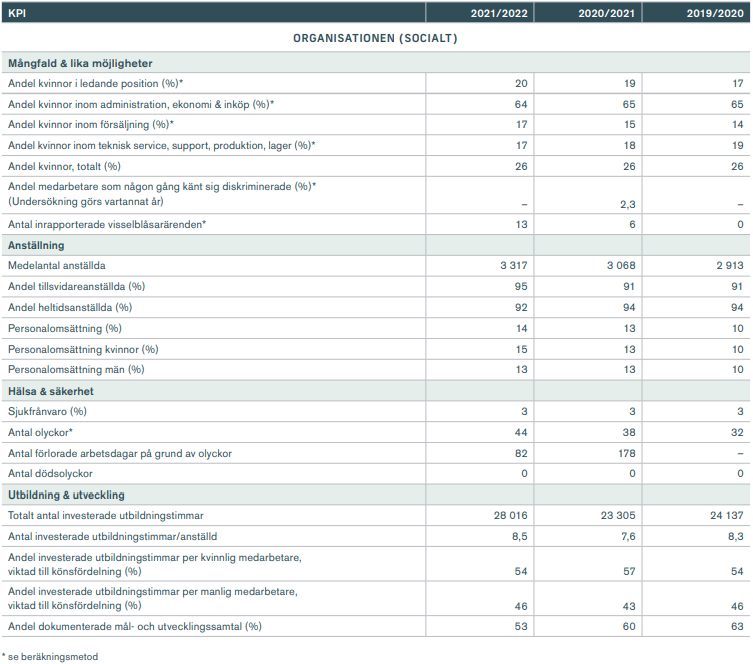The image size is (753, 664).
Task: Select the Sjukfrånvaro (%) label
Action: (48, 411)
